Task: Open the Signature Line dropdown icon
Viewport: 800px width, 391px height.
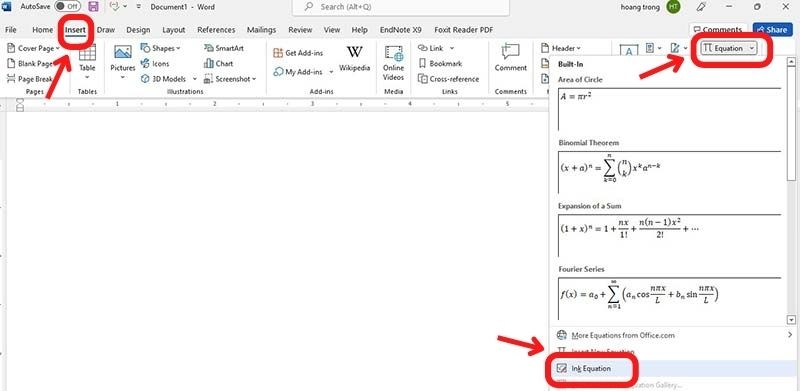Action: [x=679, y=48]
